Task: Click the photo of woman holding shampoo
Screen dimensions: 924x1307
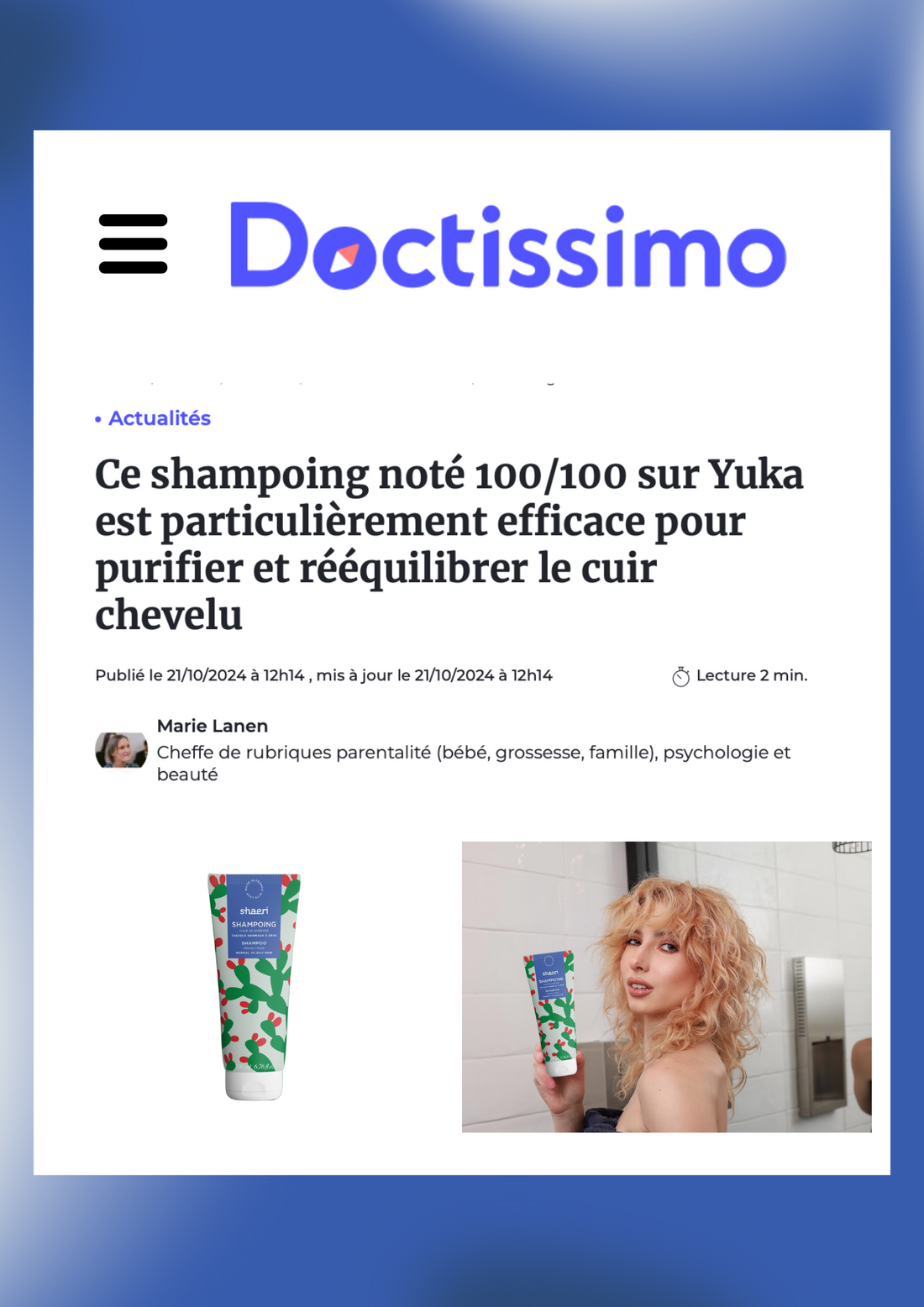Action: 666,987
